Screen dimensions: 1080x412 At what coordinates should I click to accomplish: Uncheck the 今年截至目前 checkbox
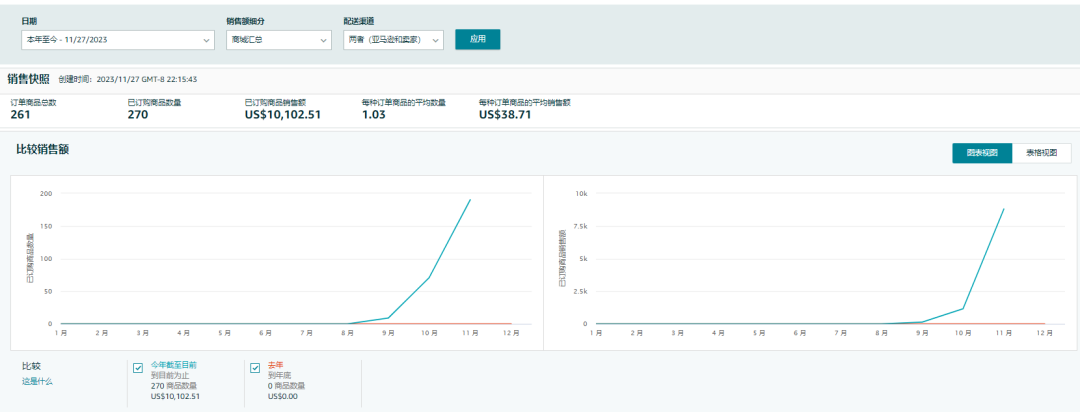click(138, 368)
